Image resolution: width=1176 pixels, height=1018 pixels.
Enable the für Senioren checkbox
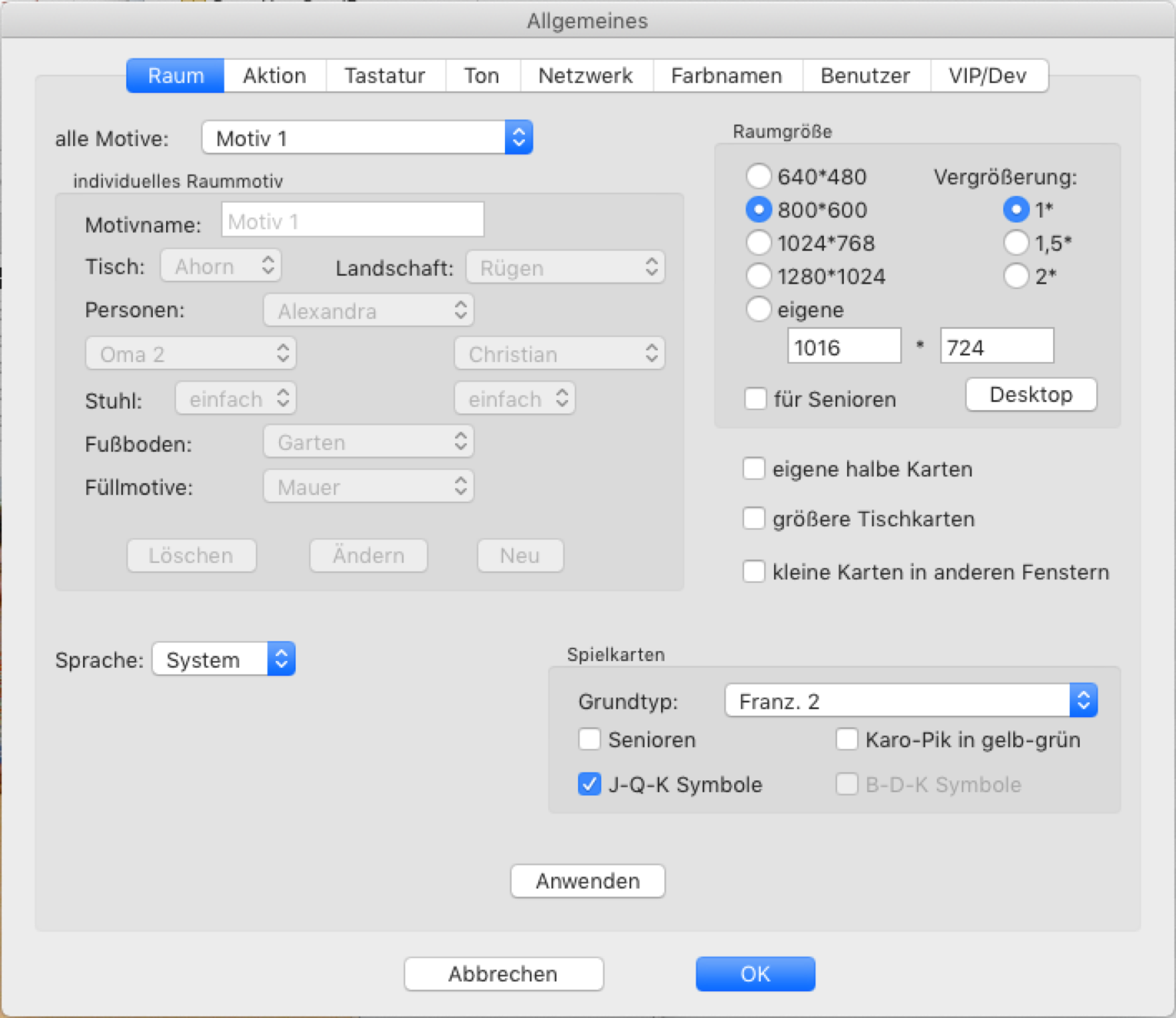[x=755, y=399]
